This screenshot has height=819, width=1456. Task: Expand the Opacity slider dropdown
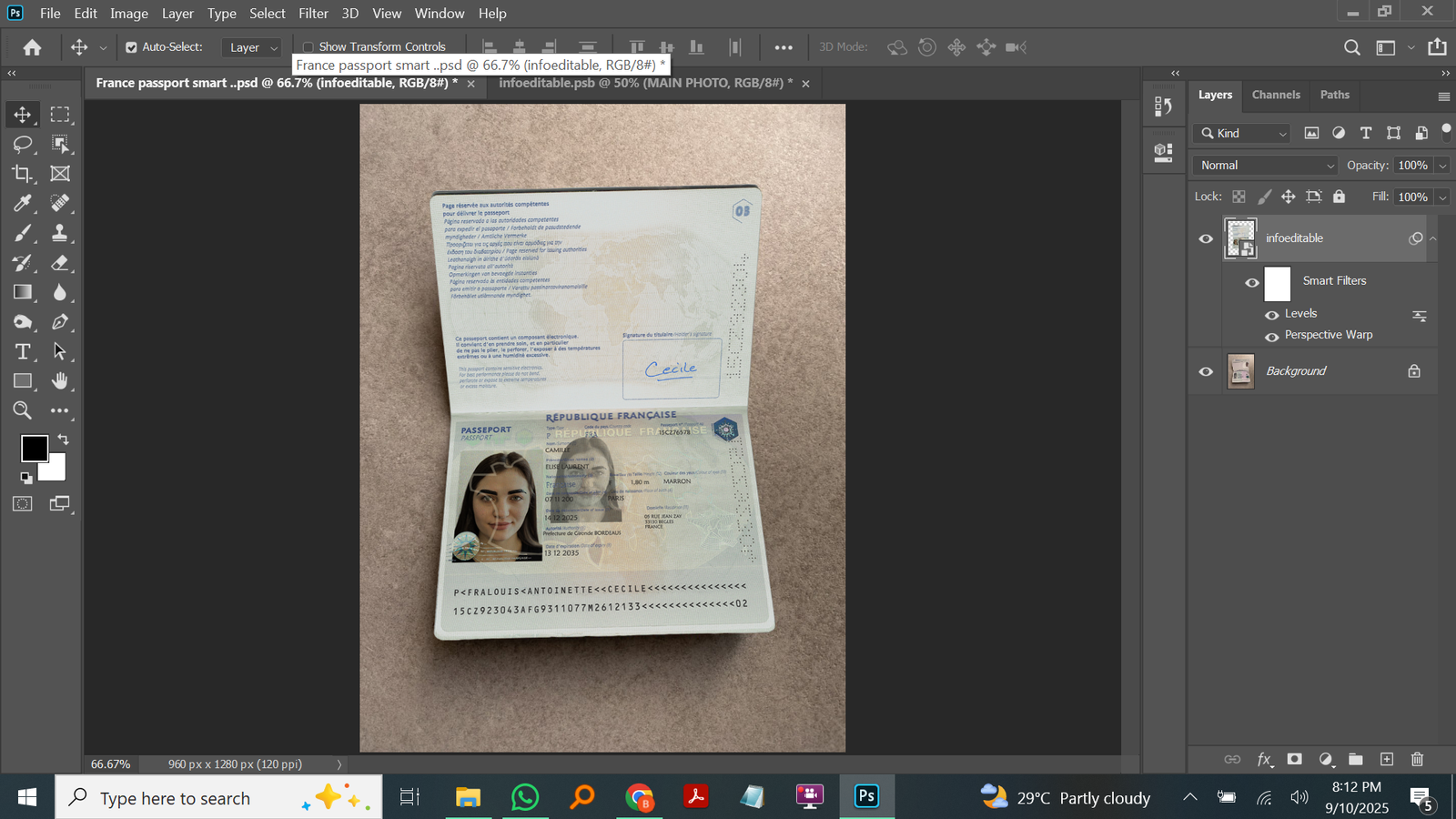[1442, 166]
